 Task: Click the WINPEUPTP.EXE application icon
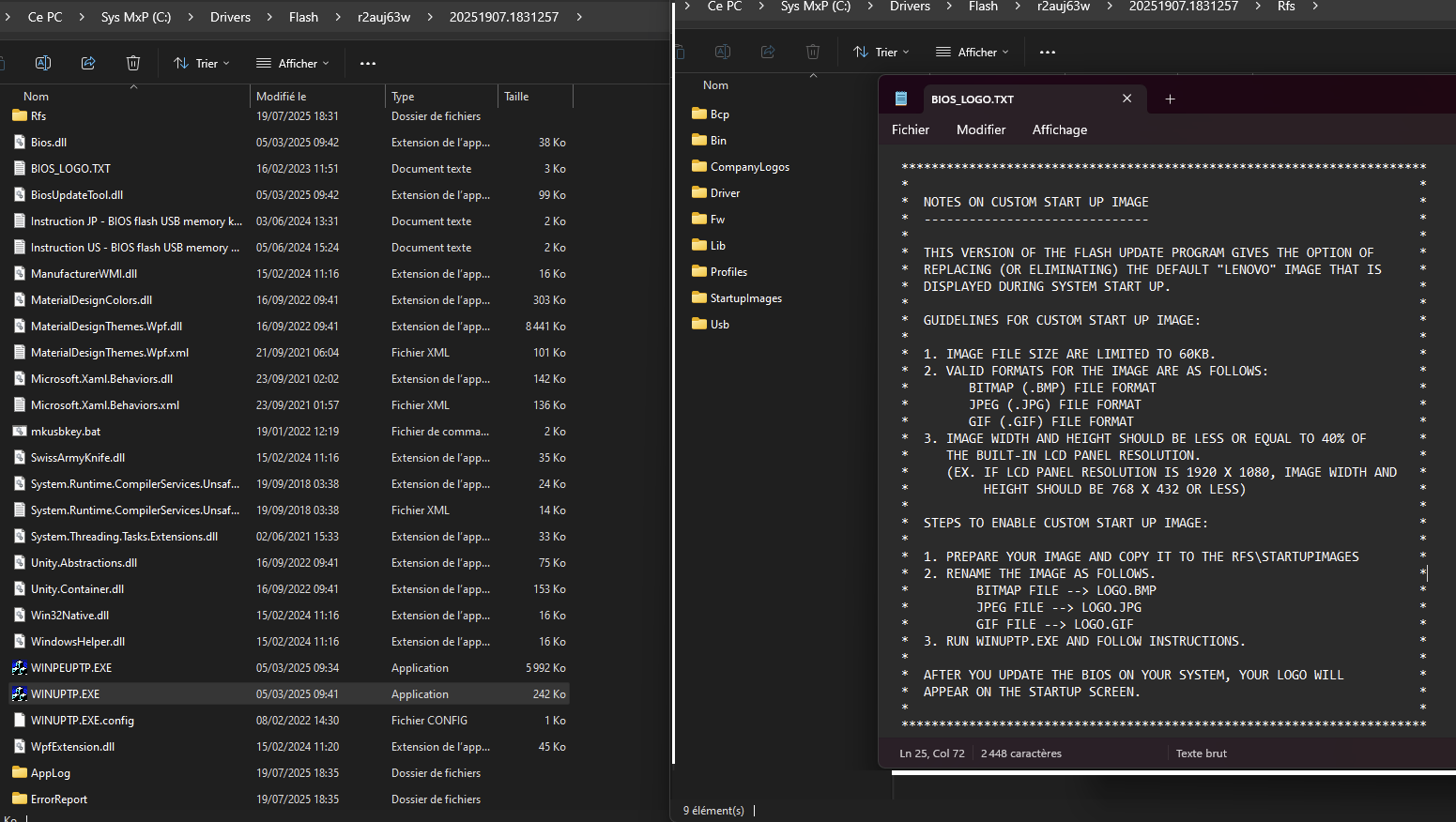coord(20,668)
